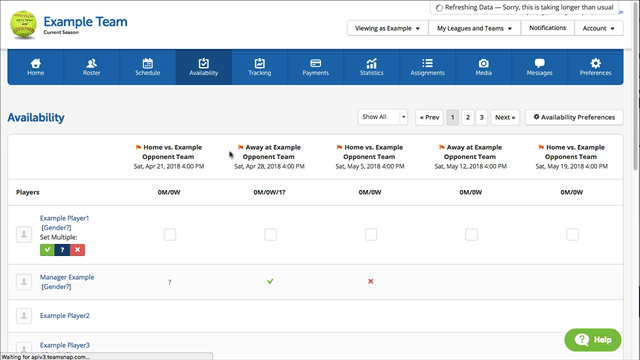Set multiple to maybe question mark

pos(62,250)
